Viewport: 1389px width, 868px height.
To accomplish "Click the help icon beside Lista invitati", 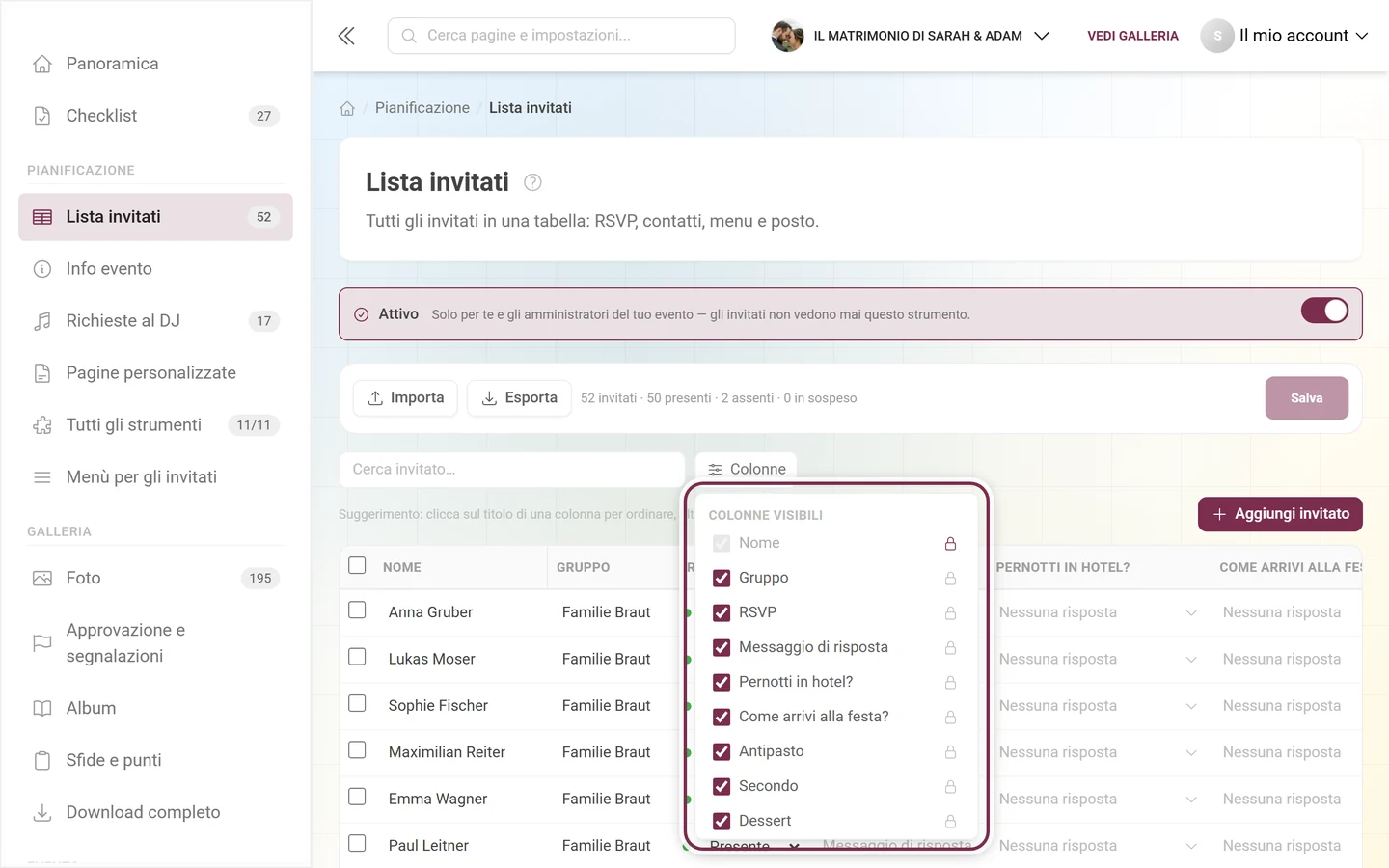I will 532,182.
